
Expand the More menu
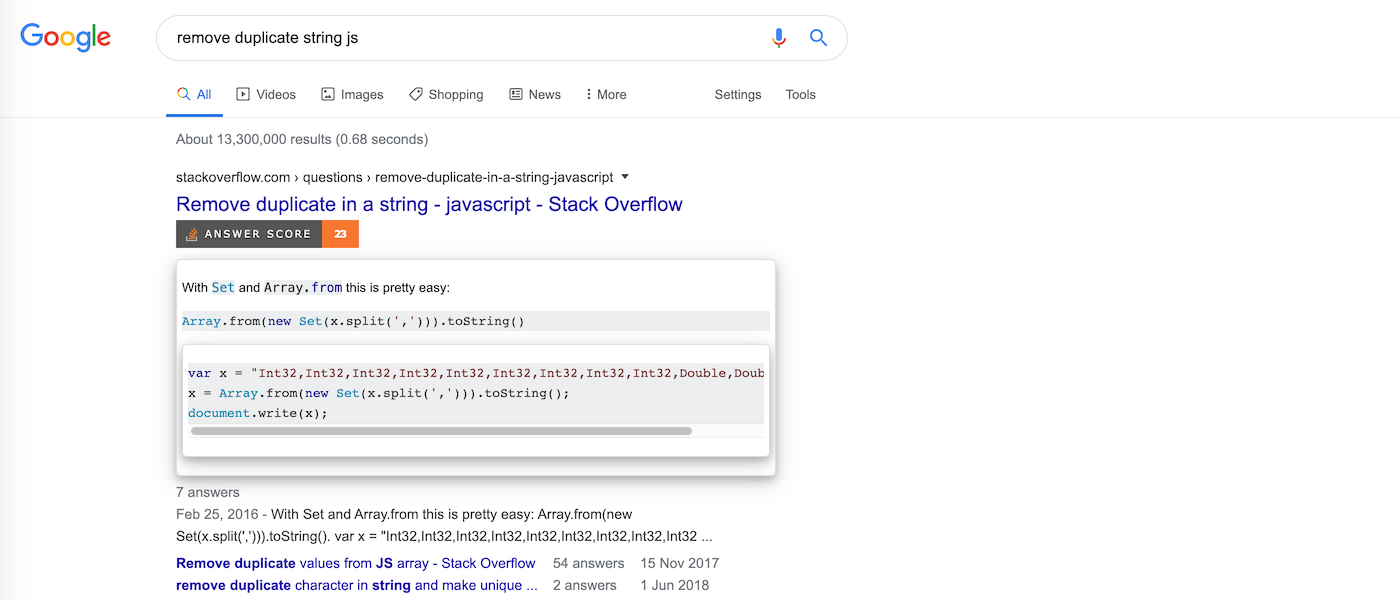click(x=606, y=95)
